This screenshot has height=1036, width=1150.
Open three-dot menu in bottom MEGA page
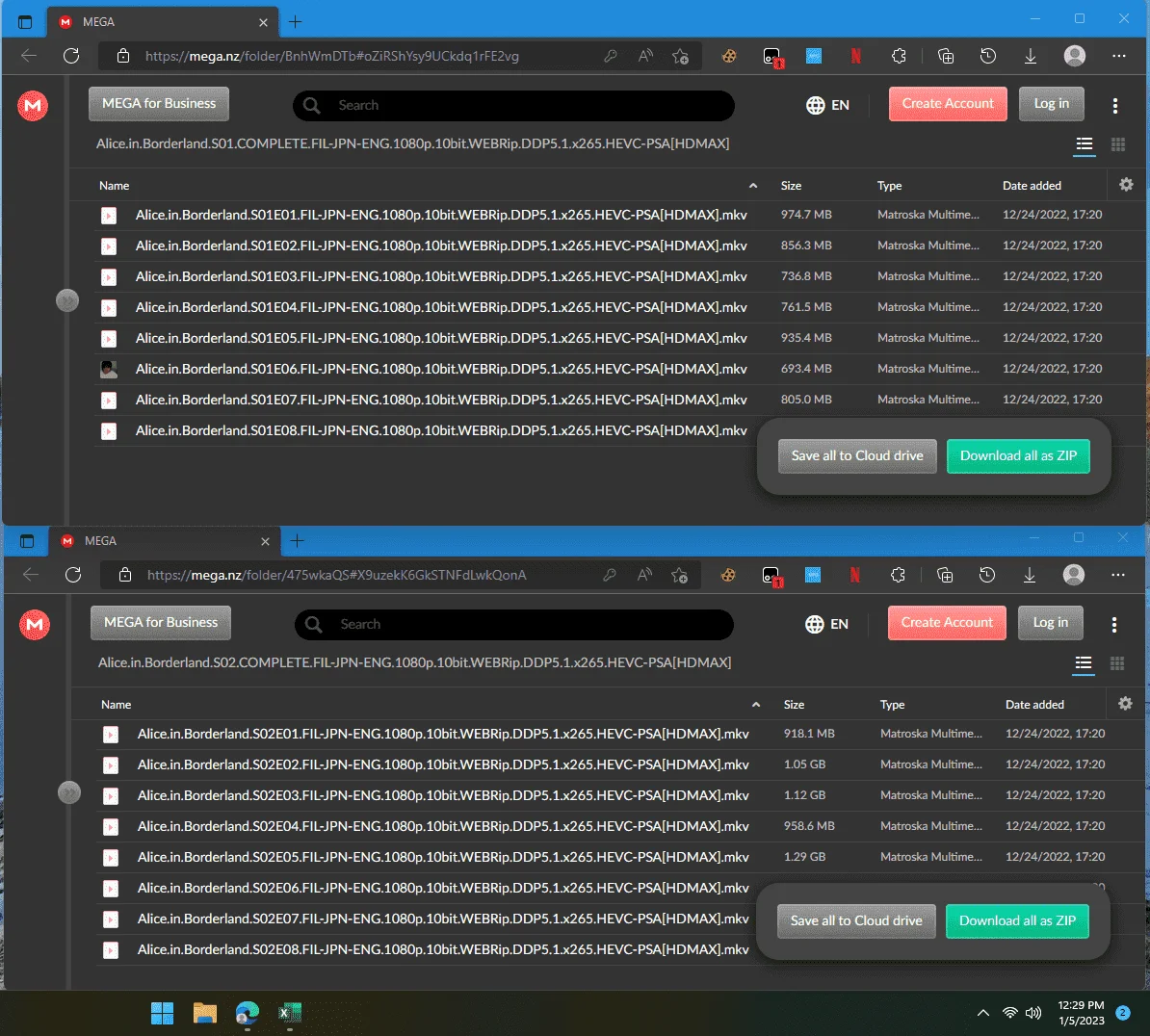(1114, 625)
